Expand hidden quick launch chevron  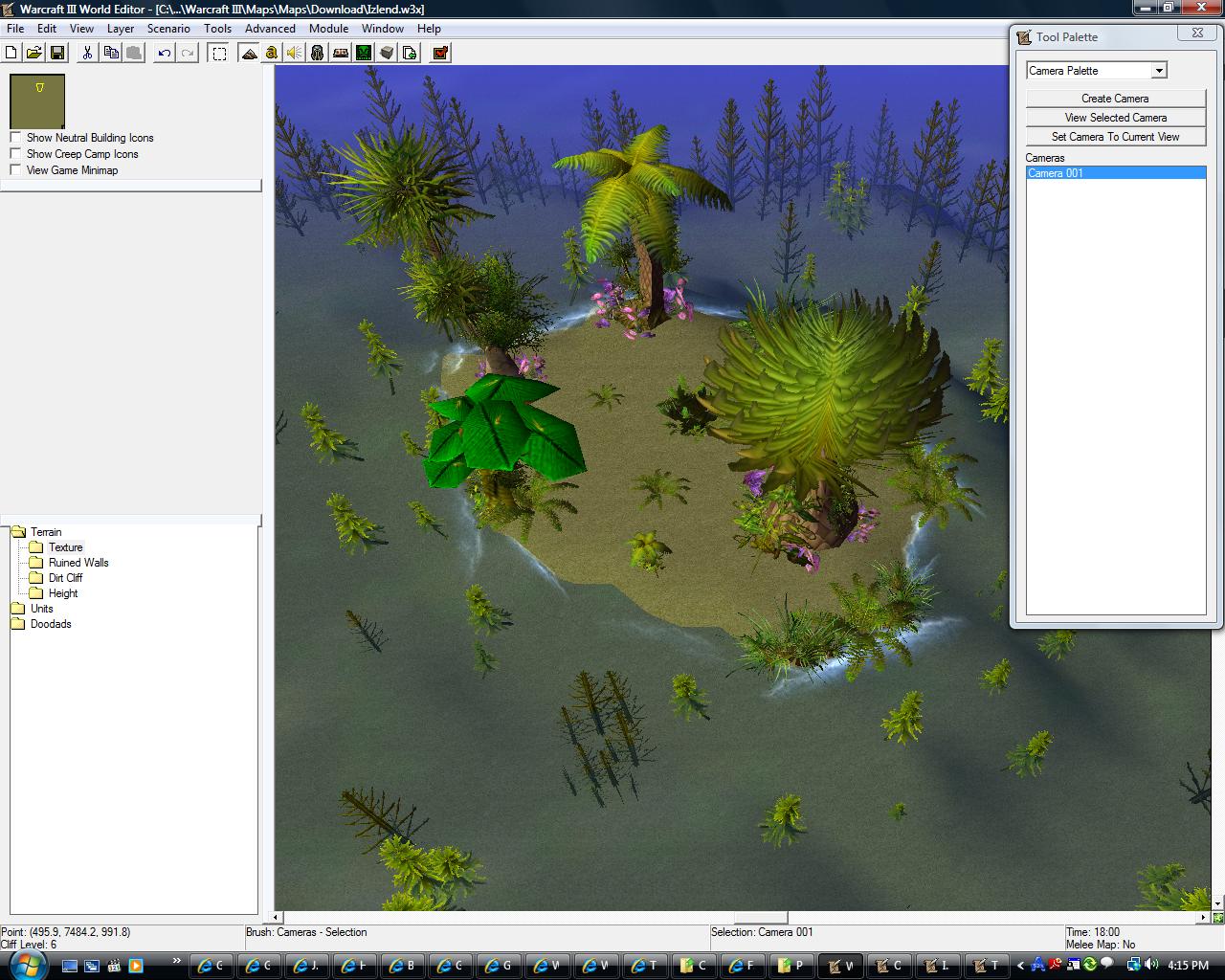point(176,961)
